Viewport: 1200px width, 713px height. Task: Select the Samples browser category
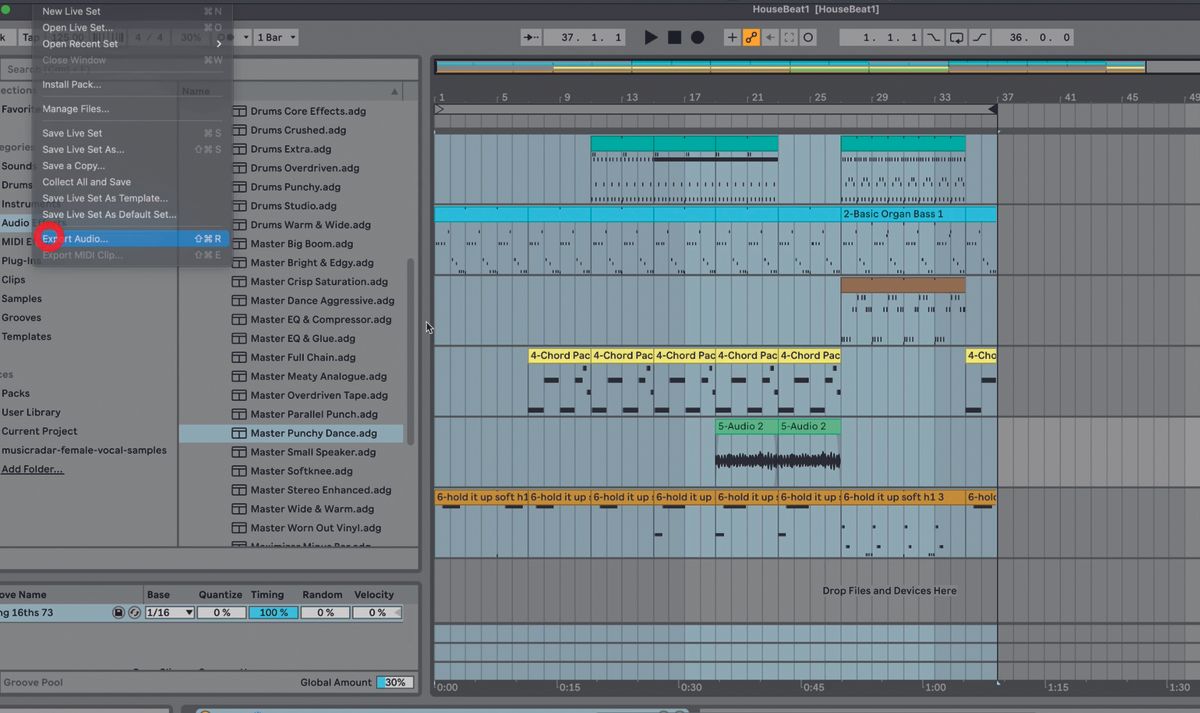[22, 299]
